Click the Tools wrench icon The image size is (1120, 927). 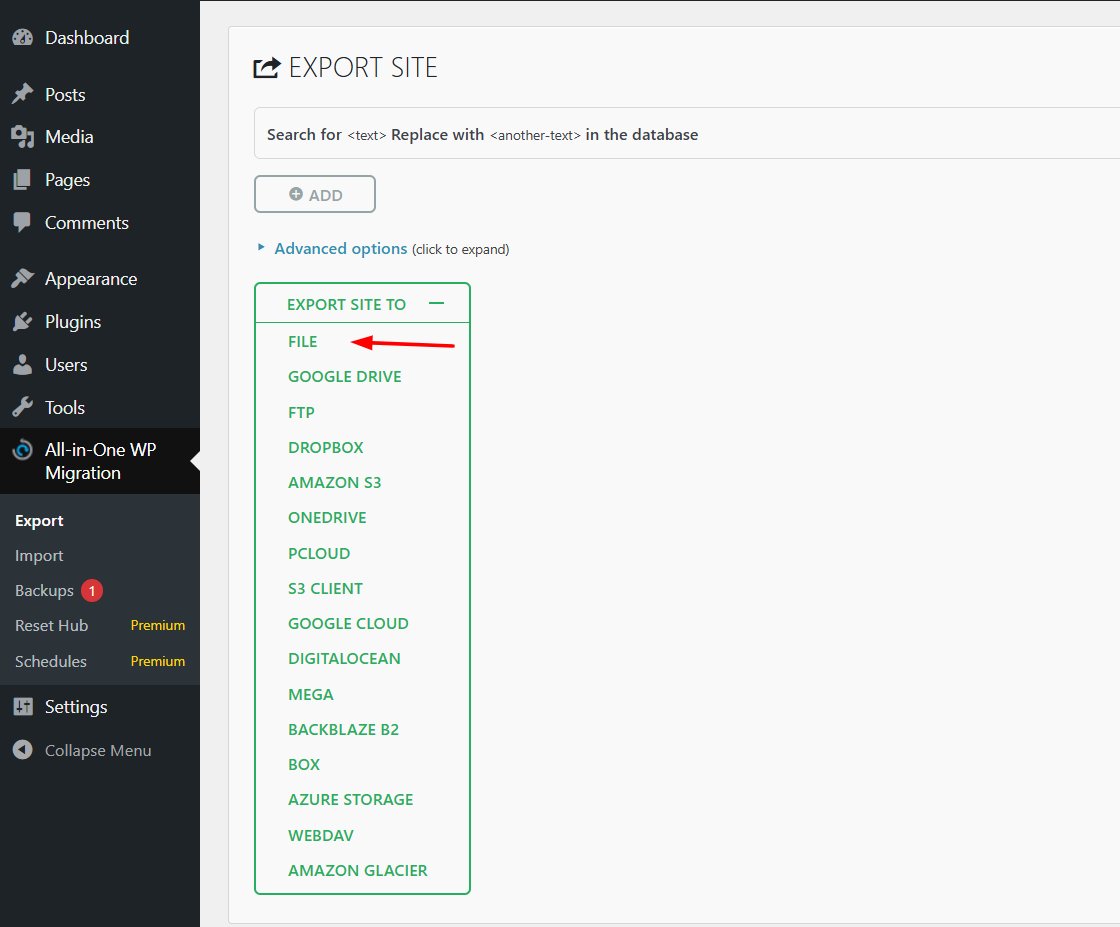pyautogui.click(x=23, y=407)
